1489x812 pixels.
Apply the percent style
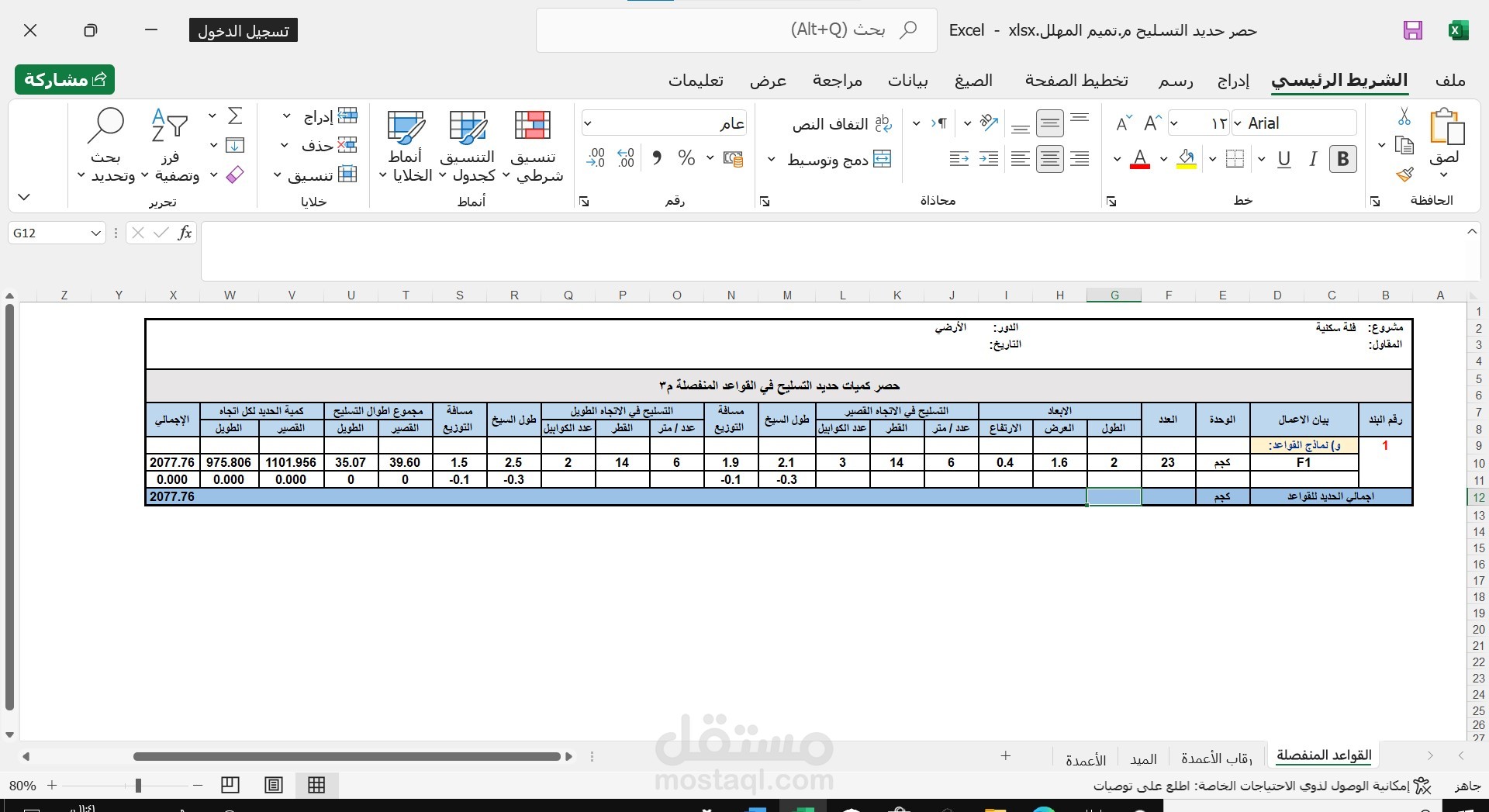coord(686,159)
